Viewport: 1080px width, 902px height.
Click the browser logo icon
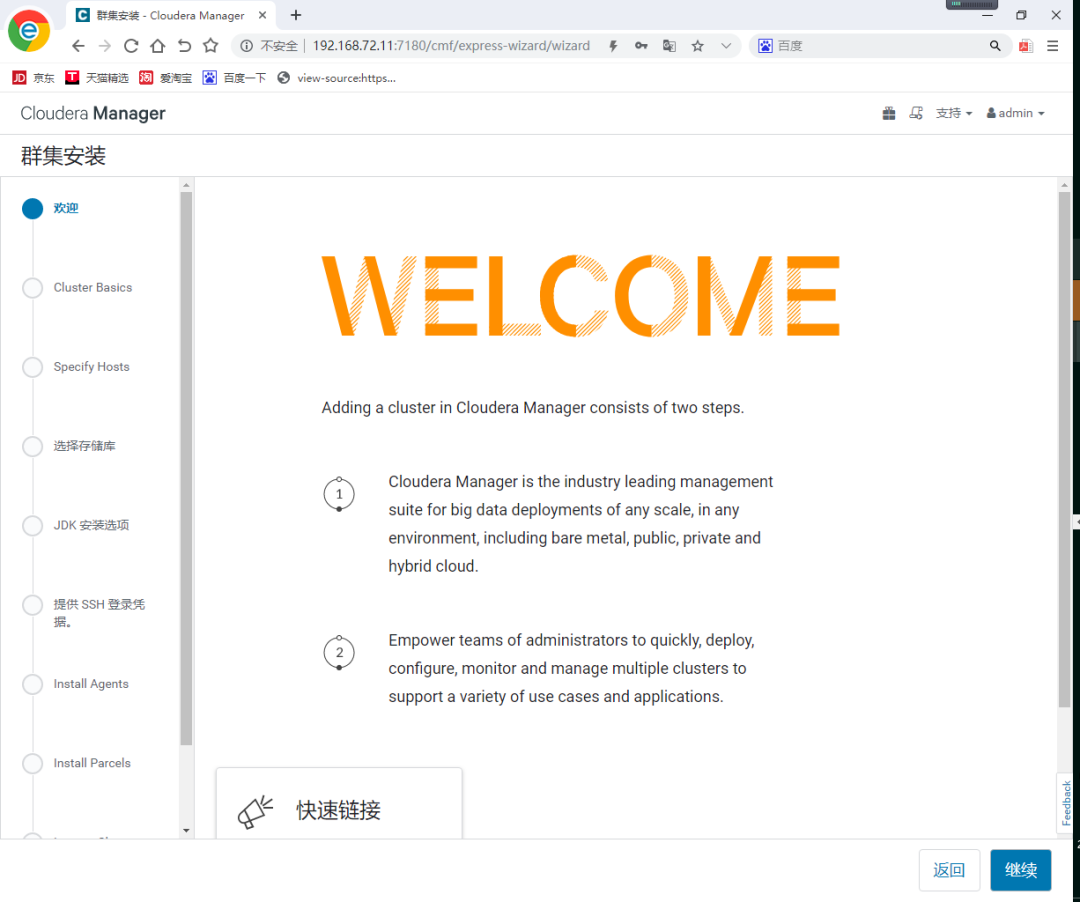point(29,30)
